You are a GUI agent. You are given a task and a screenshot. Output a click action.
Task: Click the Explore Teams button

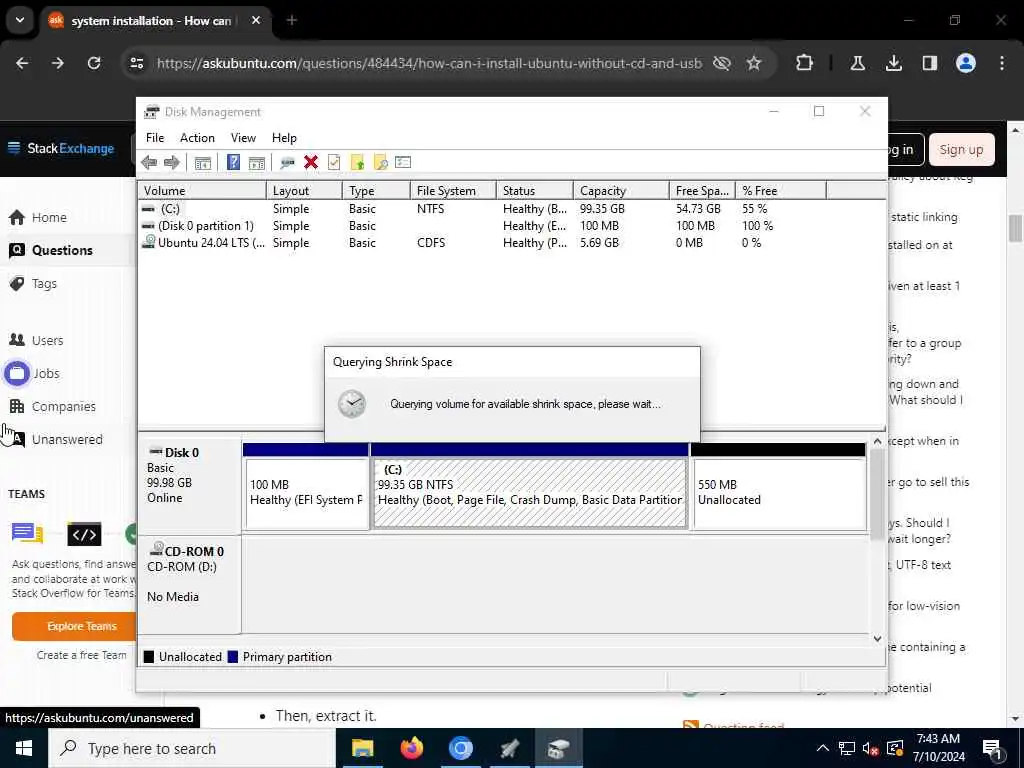click(x=74, y=626)
